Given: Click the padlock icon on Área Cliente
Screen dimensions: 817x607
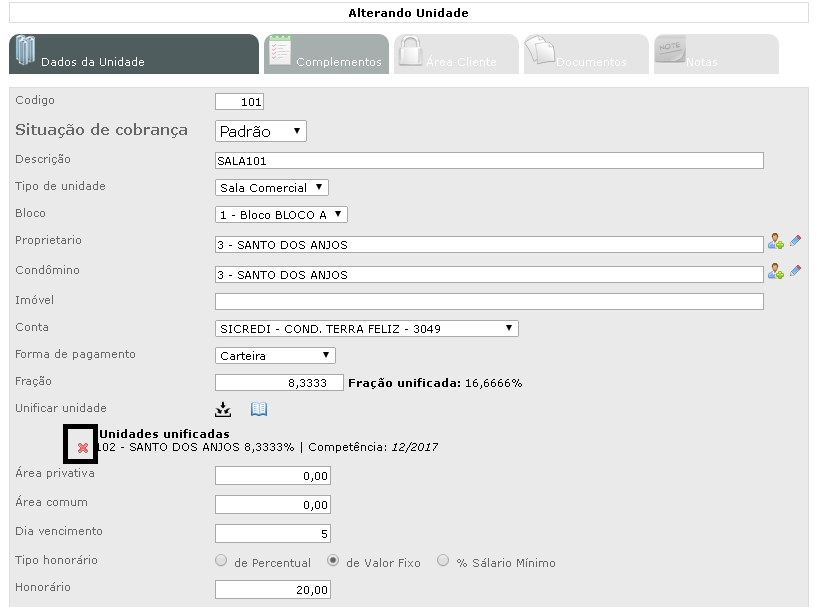Looking at the screenshot, I should tap(410, 51).
